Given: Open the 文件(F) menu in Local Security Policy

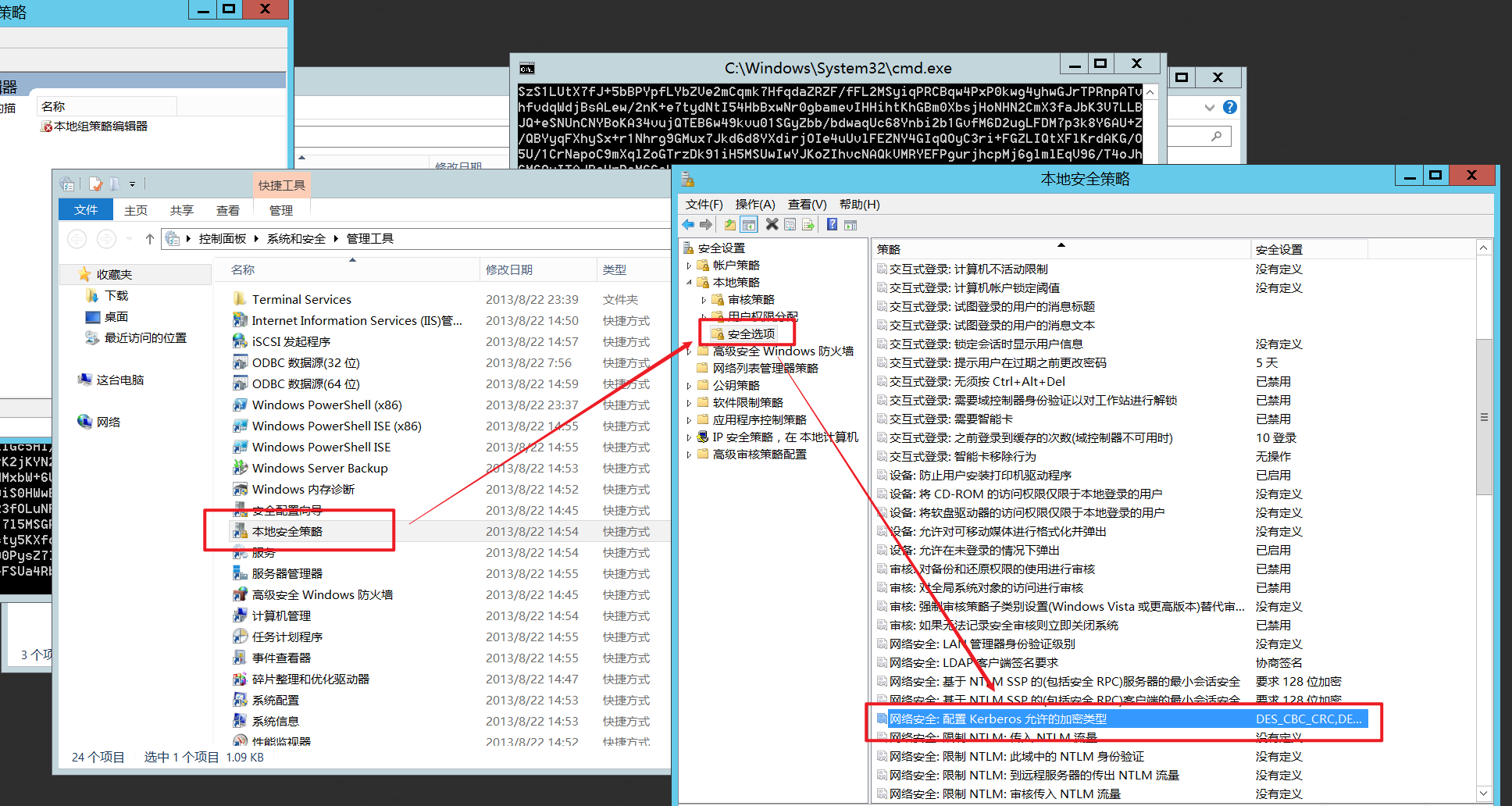Looking at the screenshot, I should click(x=704, y=205).
